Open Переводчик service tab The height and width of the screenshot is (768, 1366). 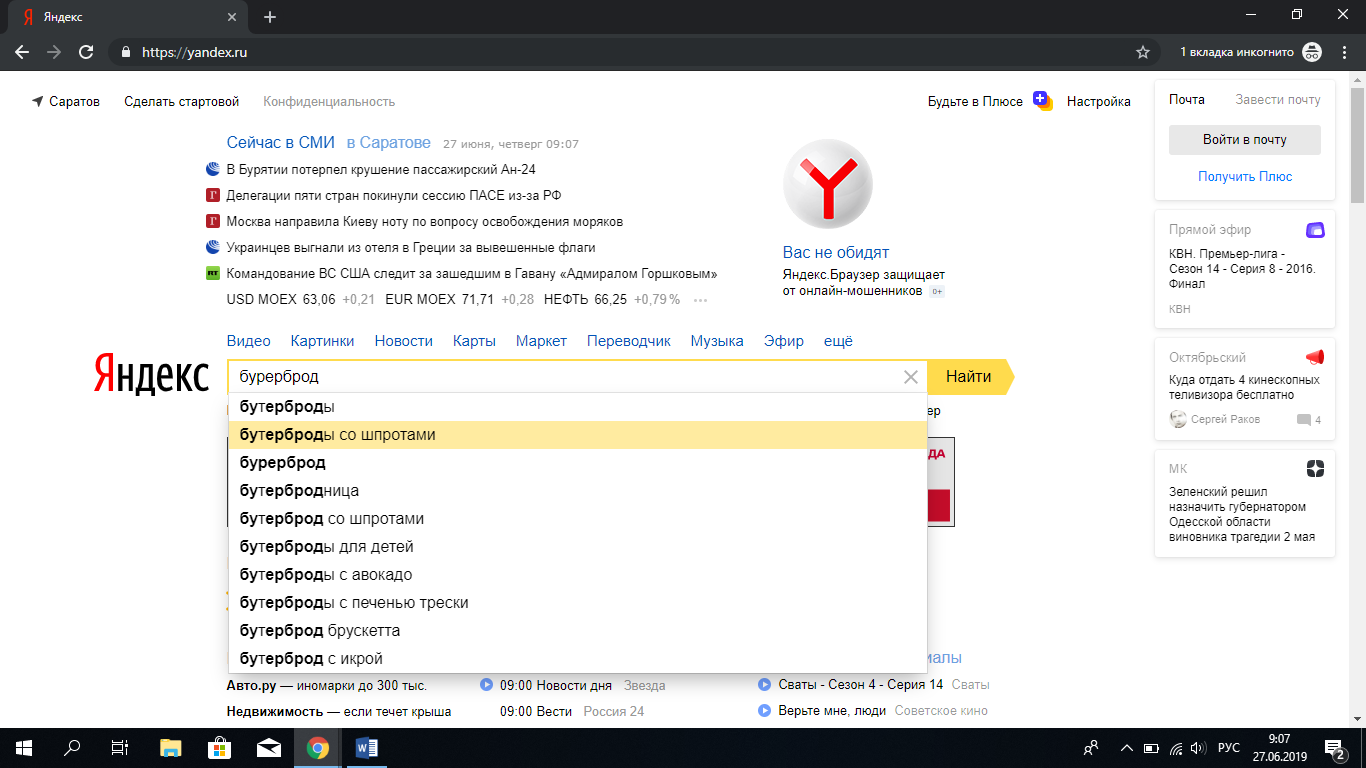point(629,341)
